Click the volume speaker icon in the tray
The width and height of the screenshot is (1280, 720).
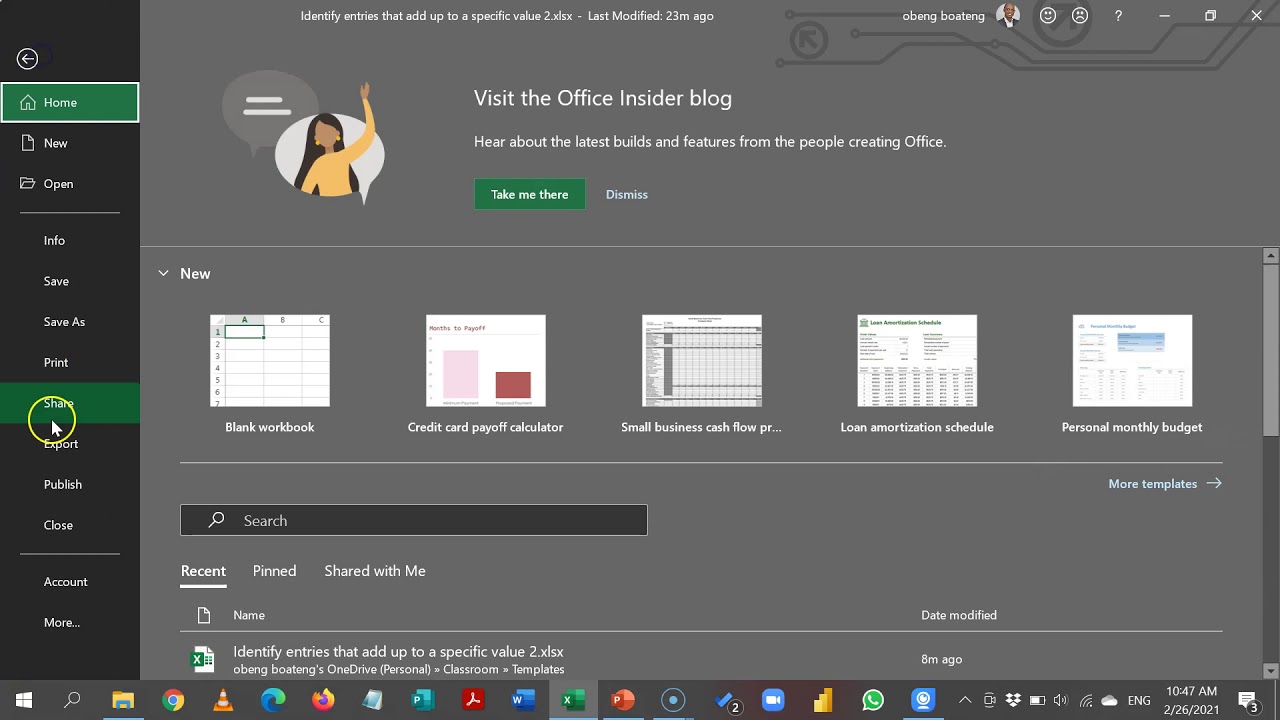pyautogui.click(x=1061, y=700)
